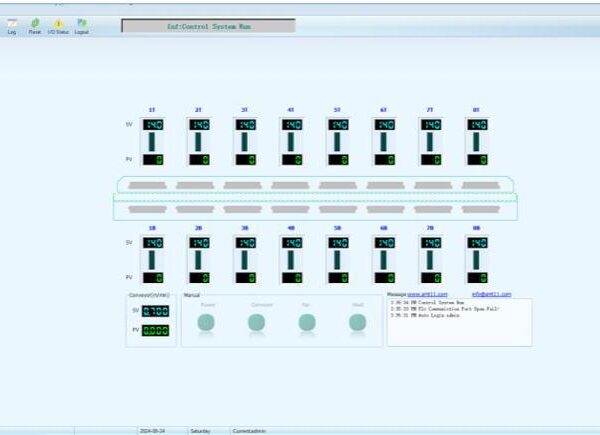600x435 pixels.
Task: Click Current:admin in the status bar
Action: [x=249, y=431]
